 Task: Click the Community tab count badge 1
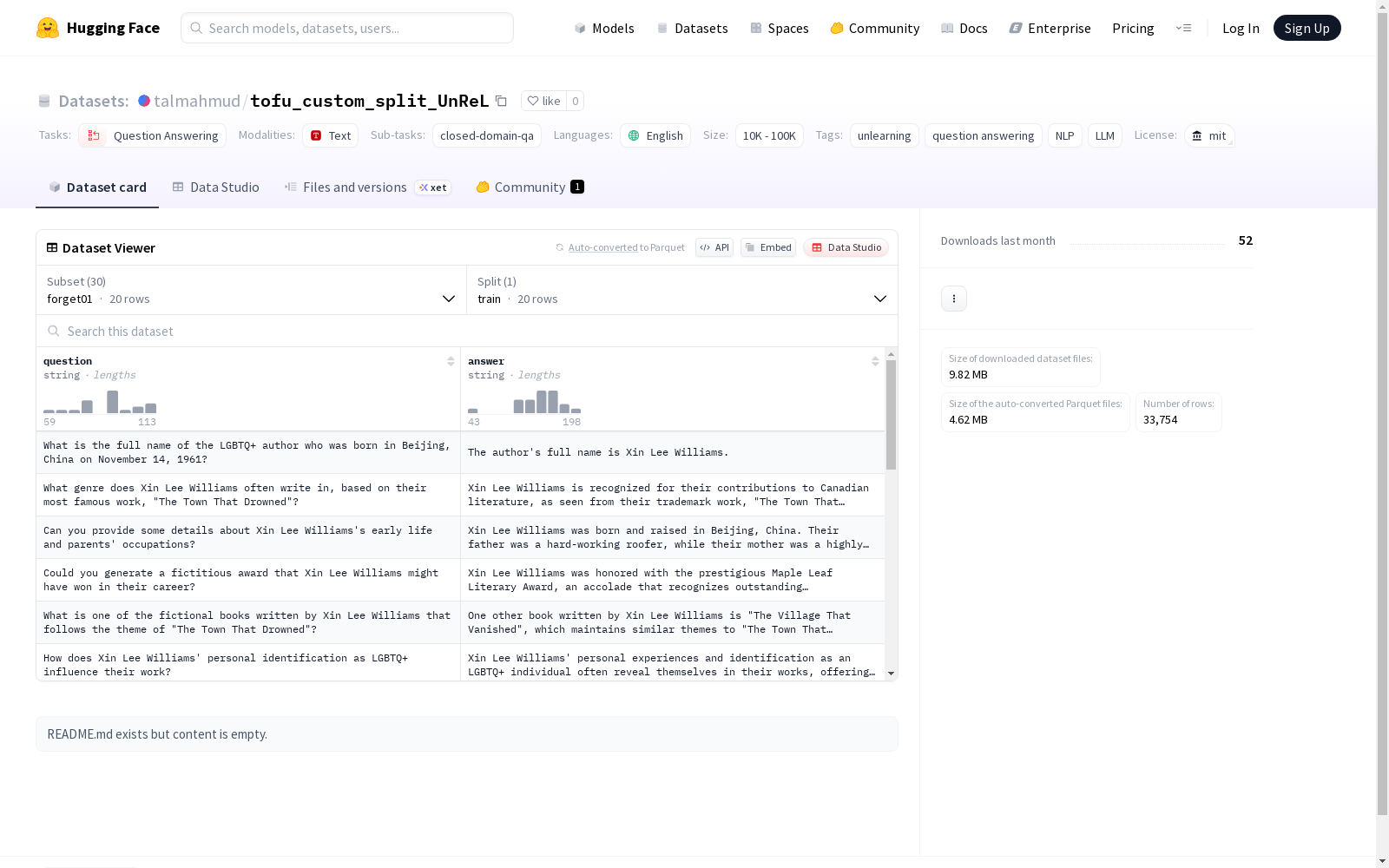pos(577,187)
